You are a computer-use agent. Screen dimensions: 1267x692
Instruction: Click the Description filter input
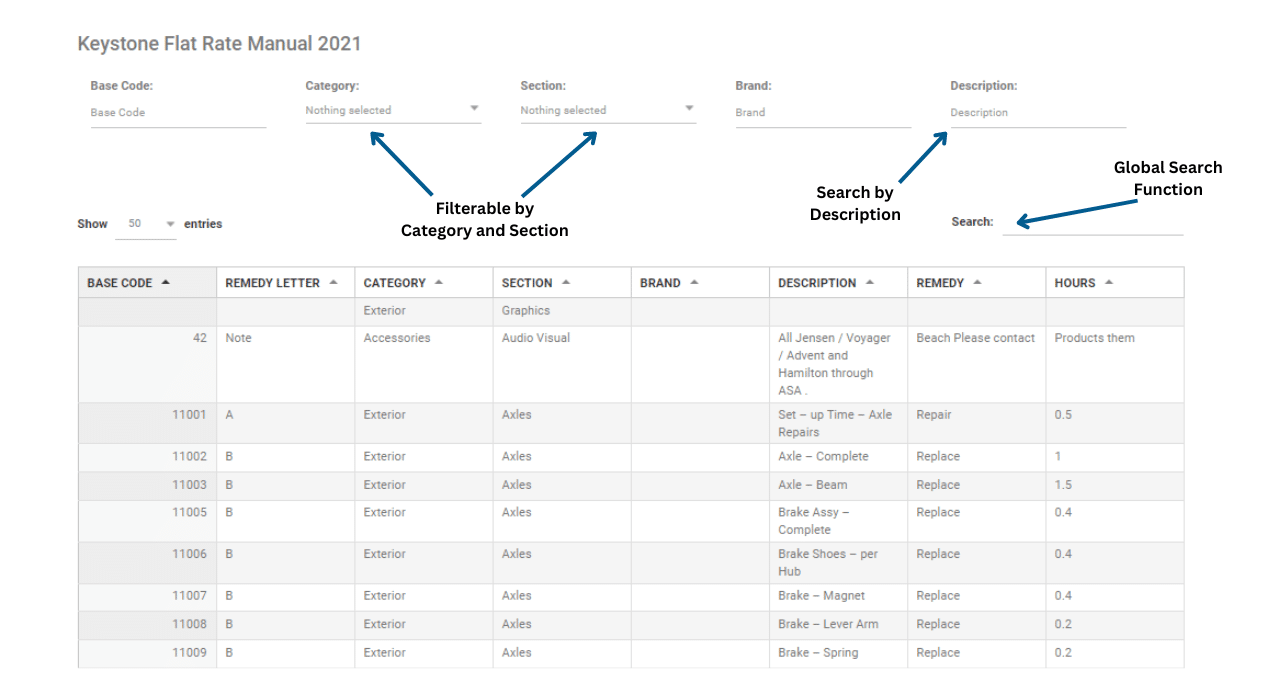tap(1038, 113)
